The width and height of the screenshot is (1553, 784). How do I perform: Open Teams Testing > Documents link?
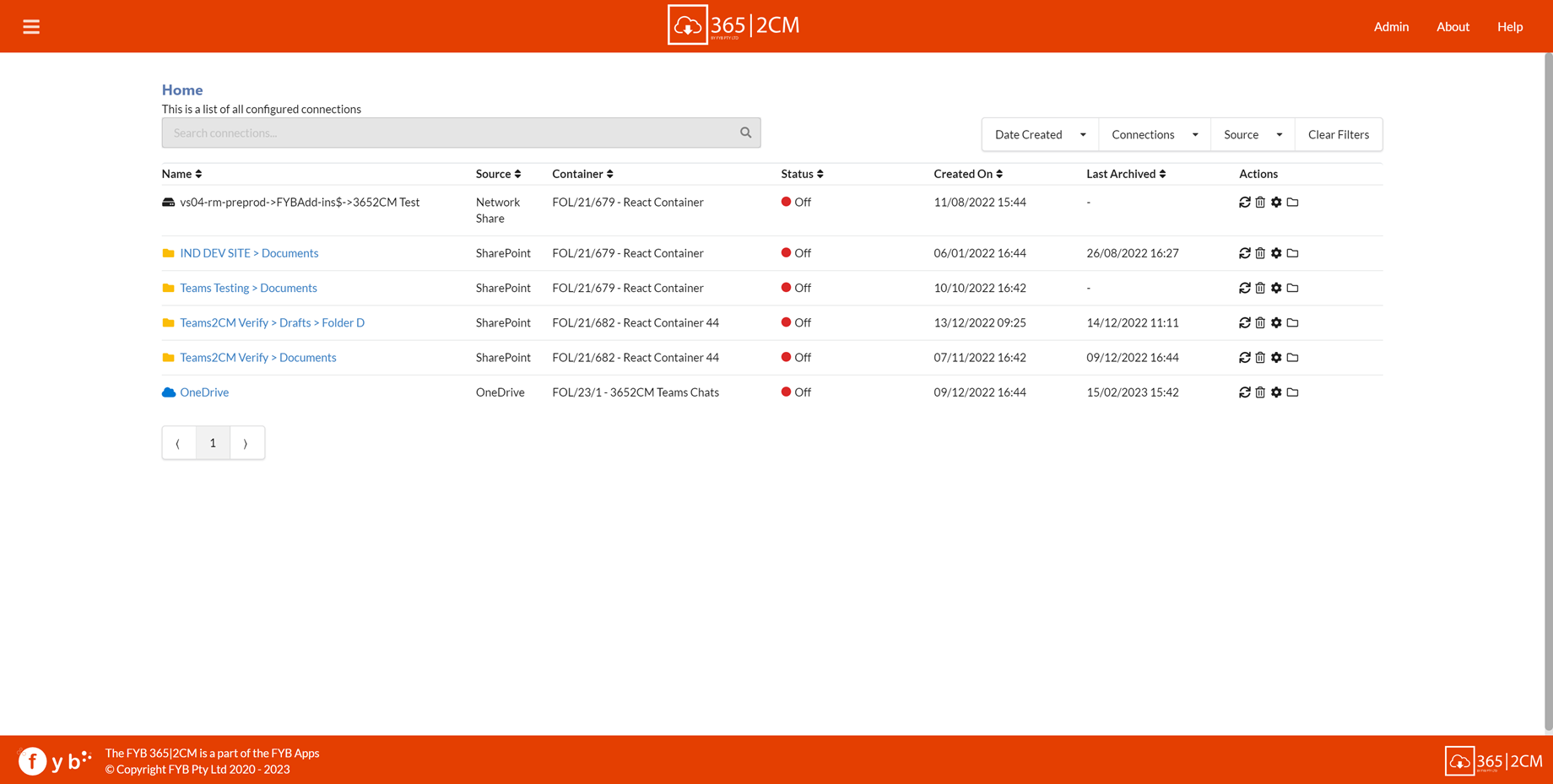point(248,288)
